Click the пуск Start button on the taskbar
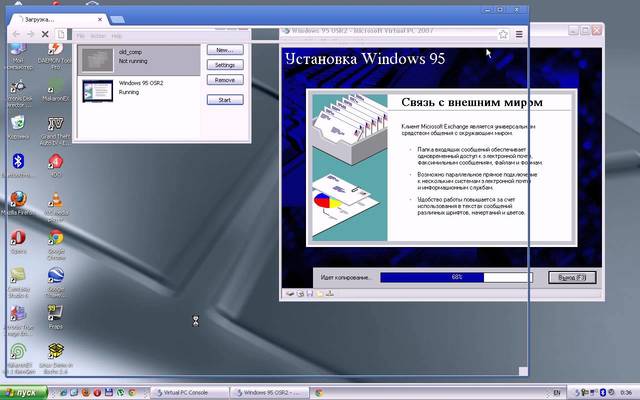Screen dimensions: 640x400 click(x=24, y=393)
